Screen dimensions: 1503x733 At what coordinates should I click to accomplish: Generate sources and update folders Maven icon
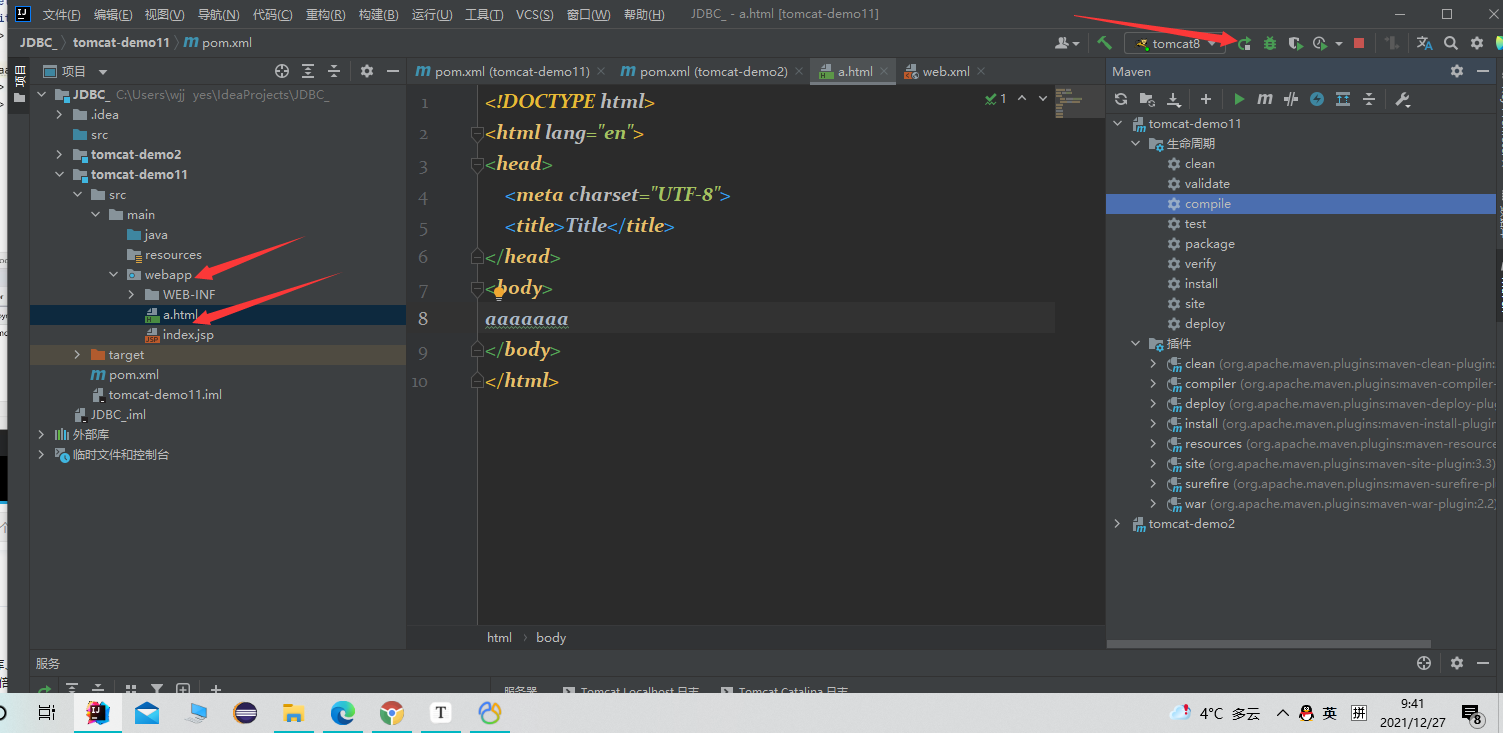(x=1147, y=99)
